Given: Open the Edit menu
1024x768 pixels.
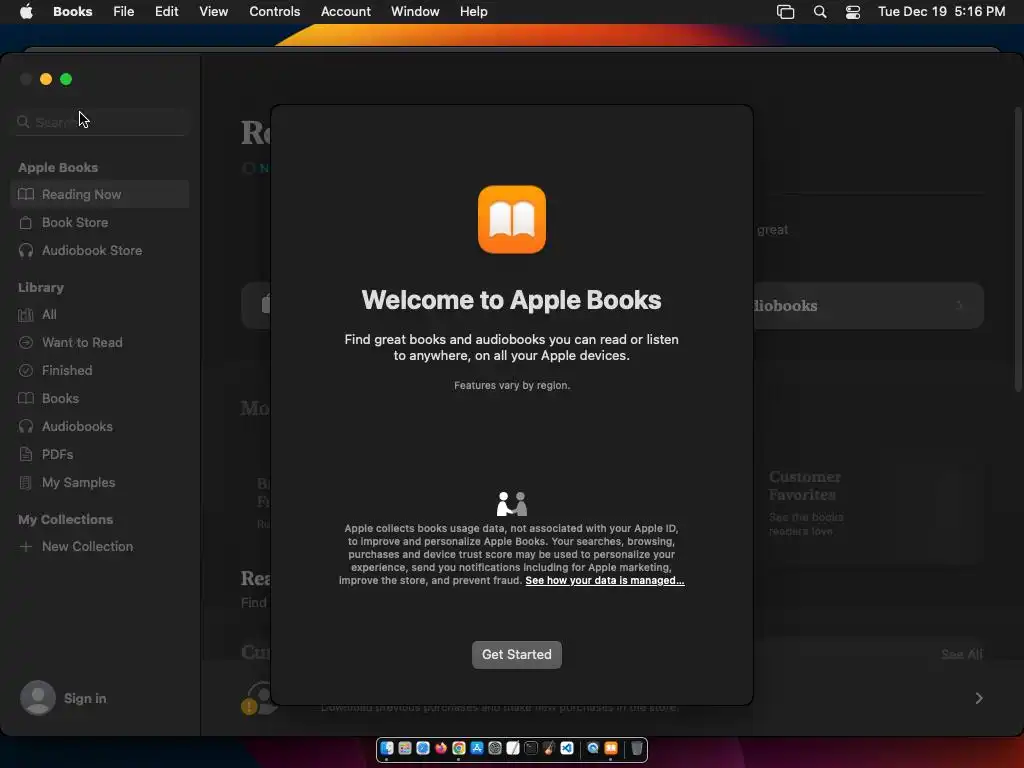Looking at the screenshot, I should click(167, 11).
